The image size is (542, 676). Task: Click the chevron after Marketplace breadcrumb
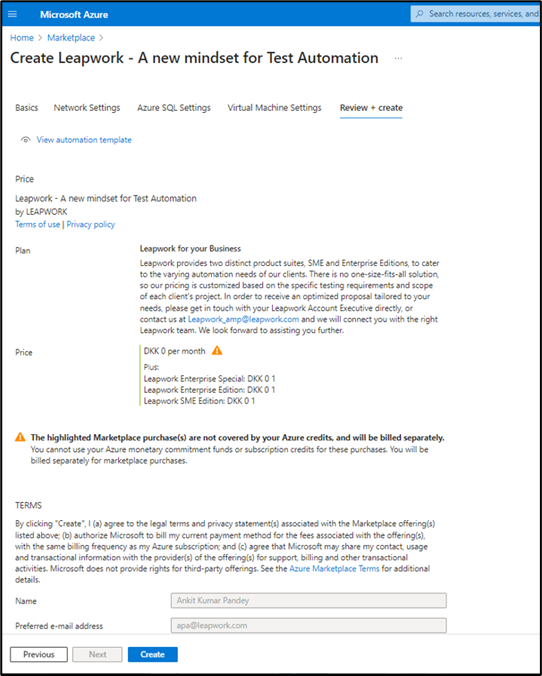click(x=101, y=38)
